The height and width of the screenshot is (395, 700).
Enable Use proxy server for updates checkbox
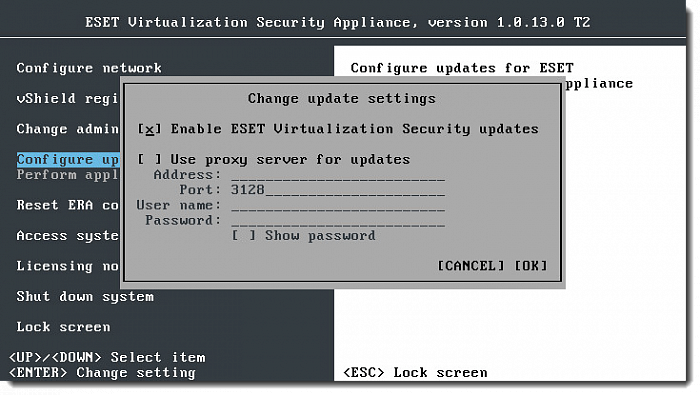(149, 159)
